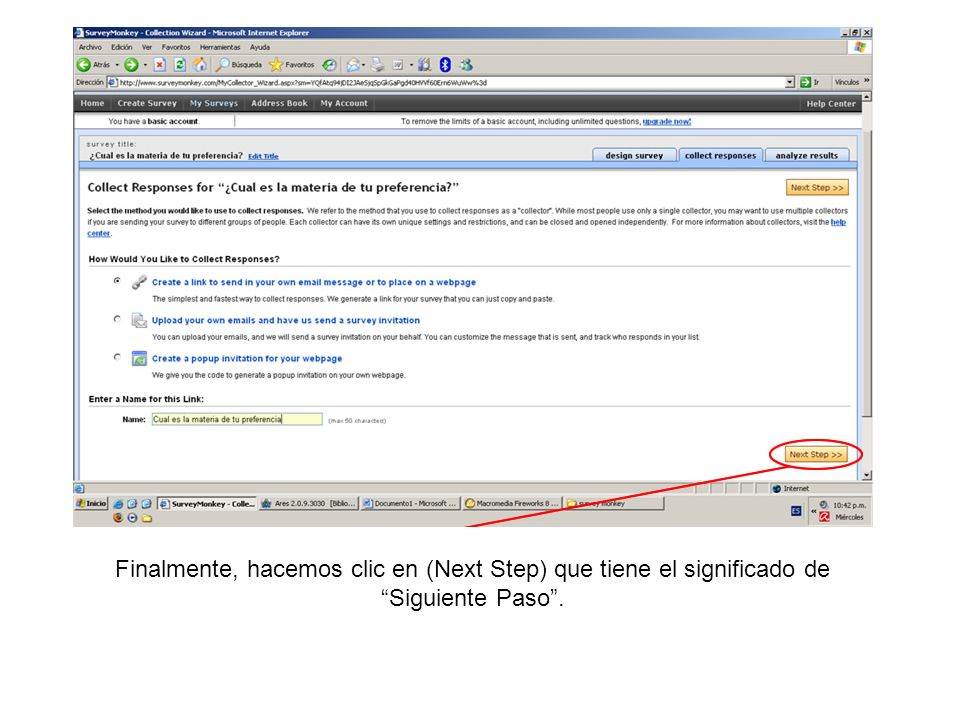The image size is (960, 720).
Task: Open Búsqueda search toolbar button
Action: 239,65
